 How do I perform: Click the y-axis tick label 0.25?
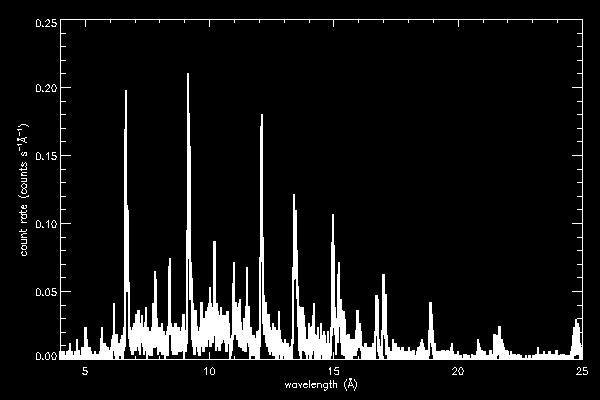click(45, 21)
